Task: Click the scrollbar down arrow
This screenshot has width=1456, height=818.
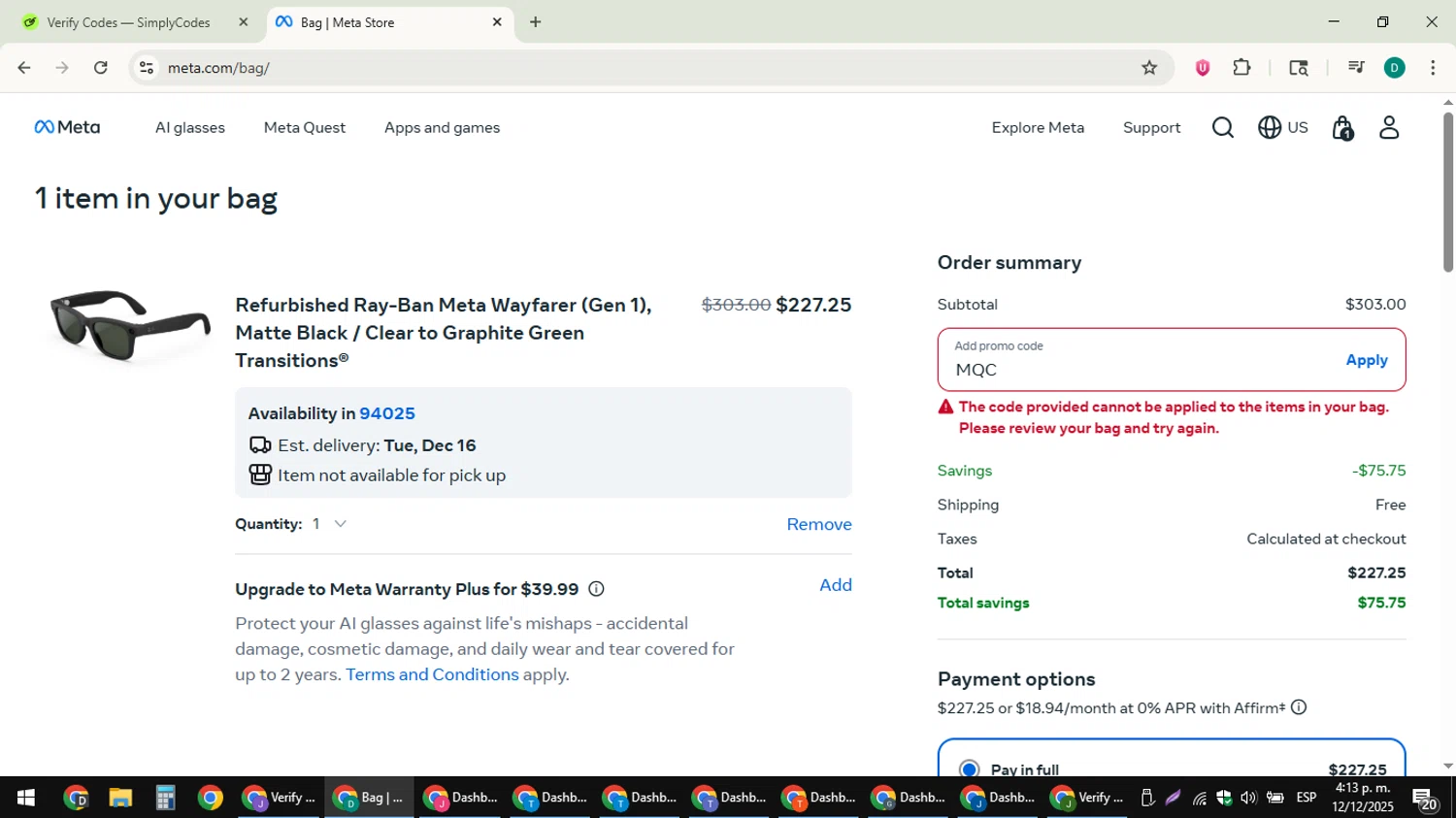Action: (1447, 767)
